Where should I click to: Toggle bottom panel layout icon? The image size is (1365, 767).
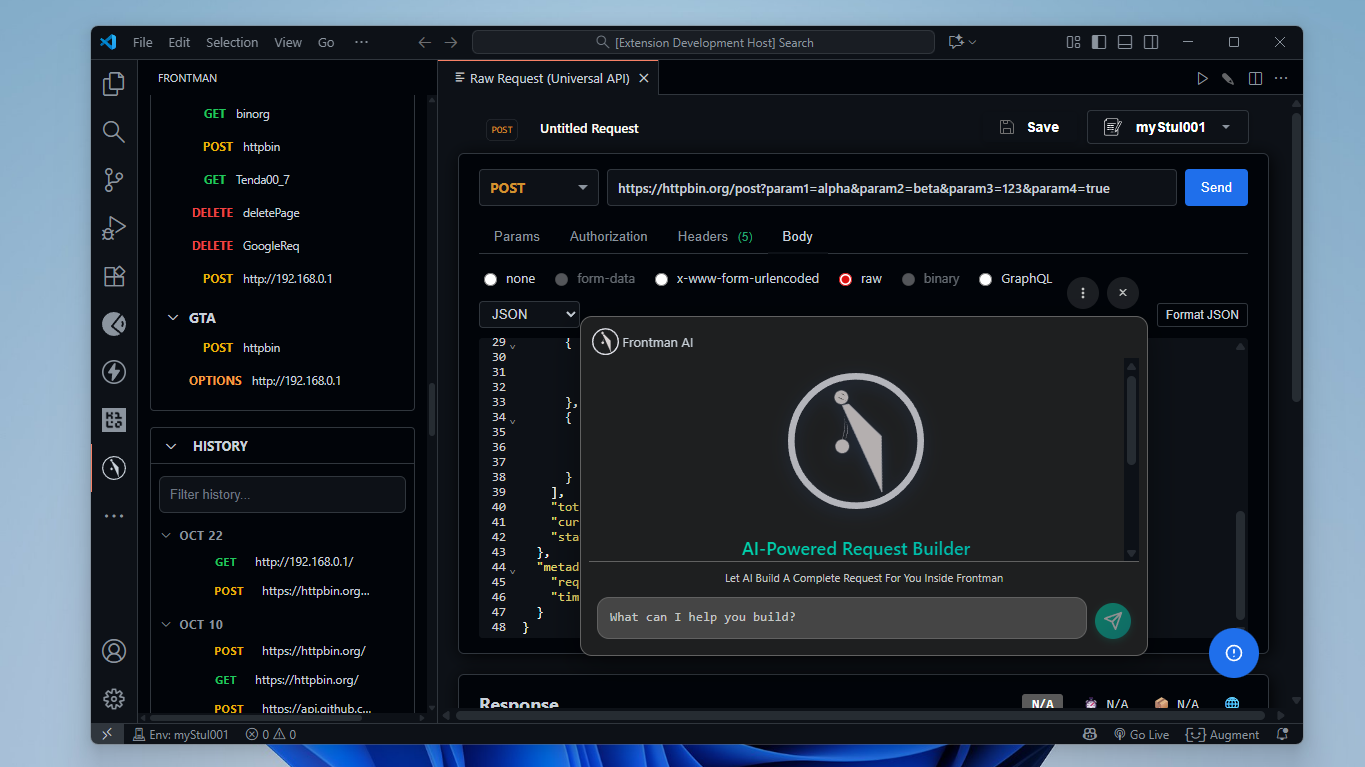point(1125,42)
